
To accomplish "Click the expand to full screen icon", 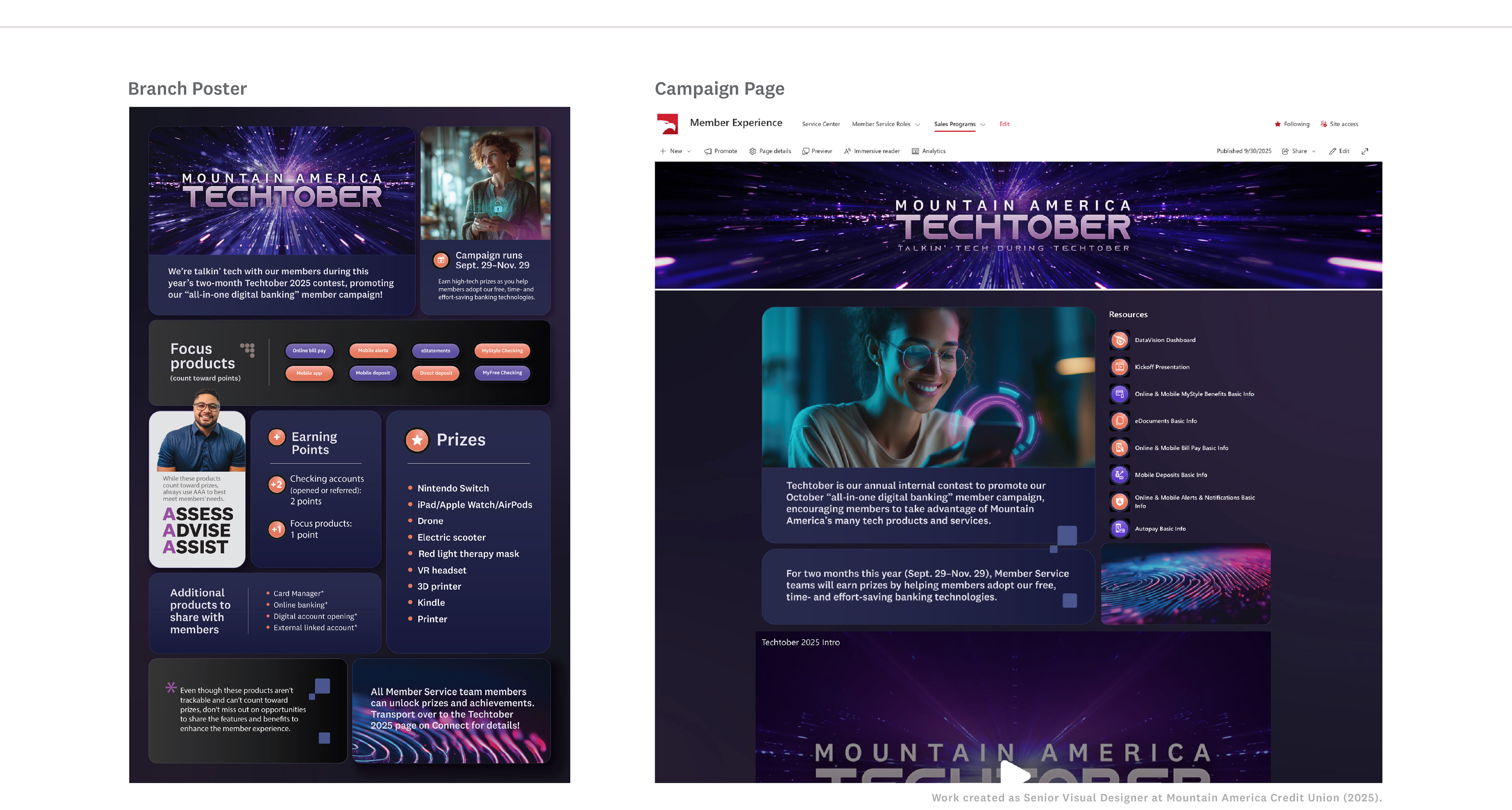I will click(1365, 151).
